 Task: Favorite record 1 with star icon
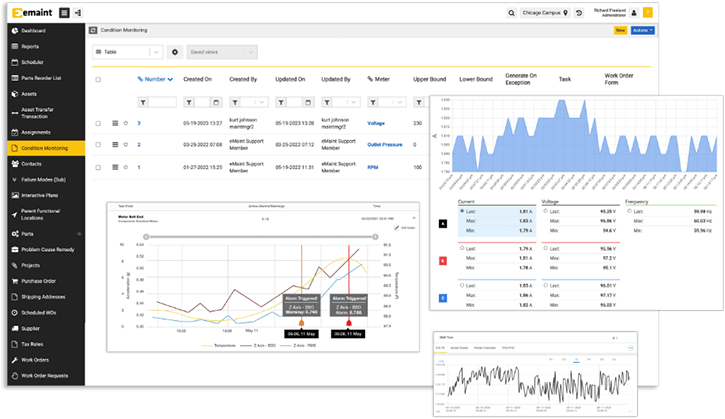coord(126,167)
